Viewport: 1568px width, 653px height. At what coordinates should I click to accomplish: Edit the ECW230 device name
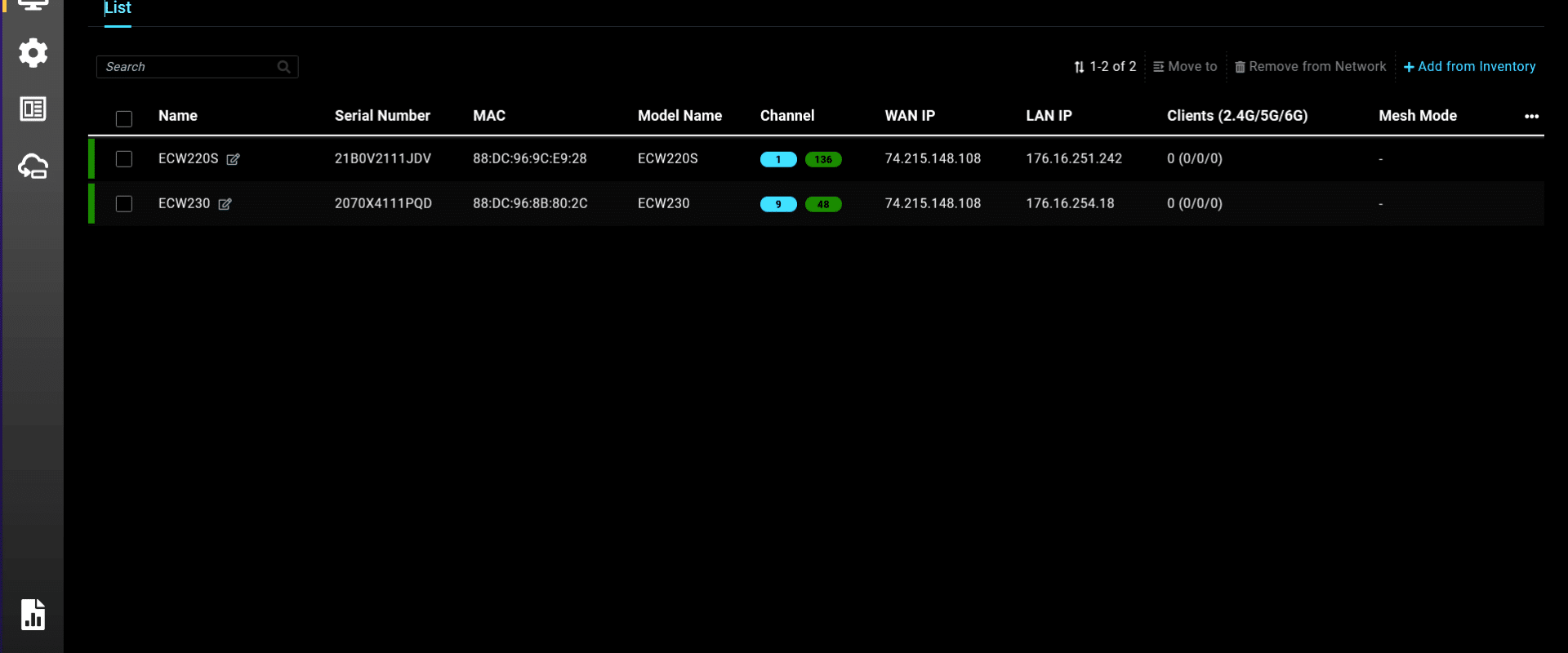click(225, 204)
